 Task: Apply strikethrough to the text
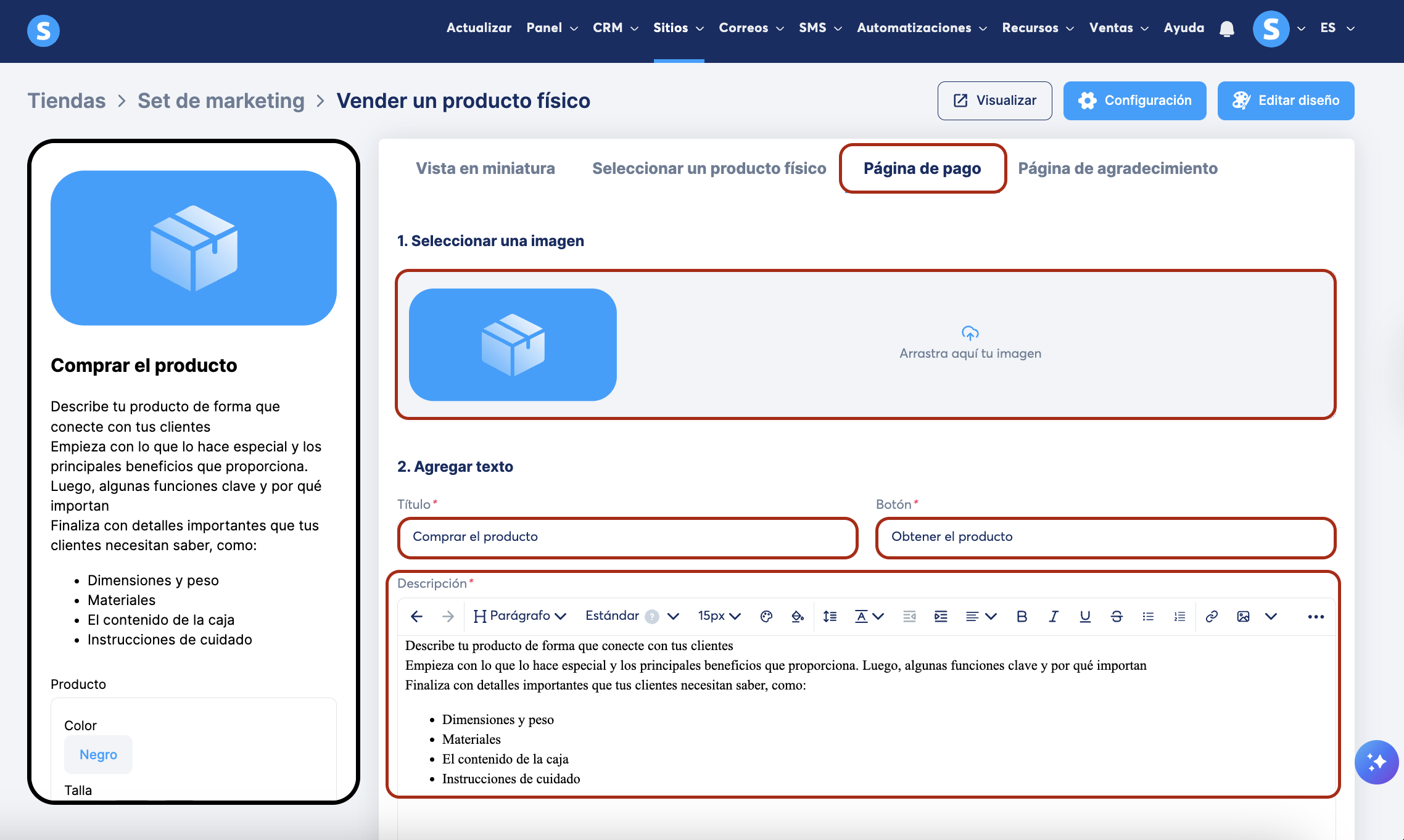pos(1116,616)
